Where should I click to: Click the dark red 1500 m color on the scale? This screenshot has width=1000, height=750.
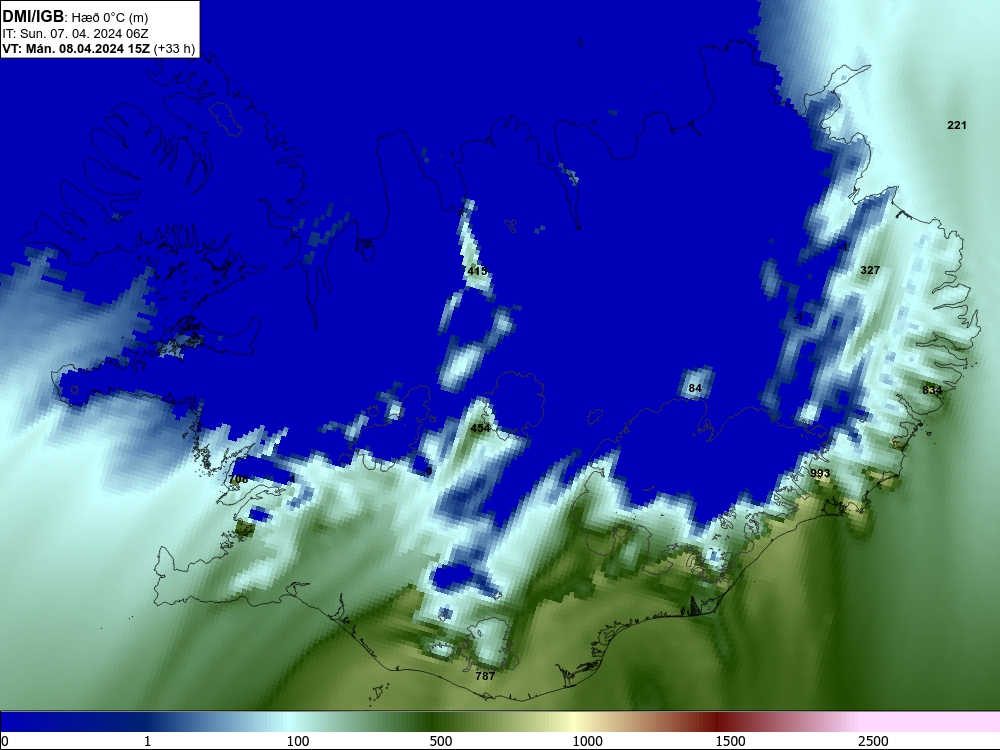pyautogui.click(x=719, y=722)
